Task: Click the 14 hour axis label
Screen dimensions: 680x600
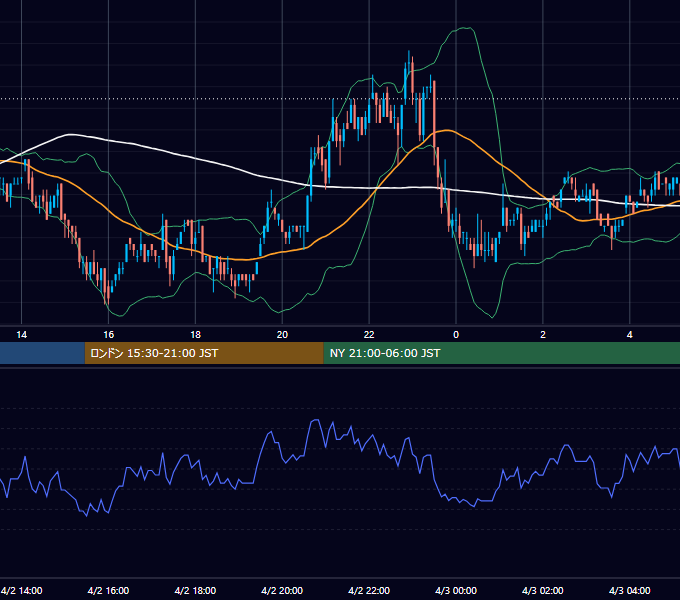Action: point(21,335)
